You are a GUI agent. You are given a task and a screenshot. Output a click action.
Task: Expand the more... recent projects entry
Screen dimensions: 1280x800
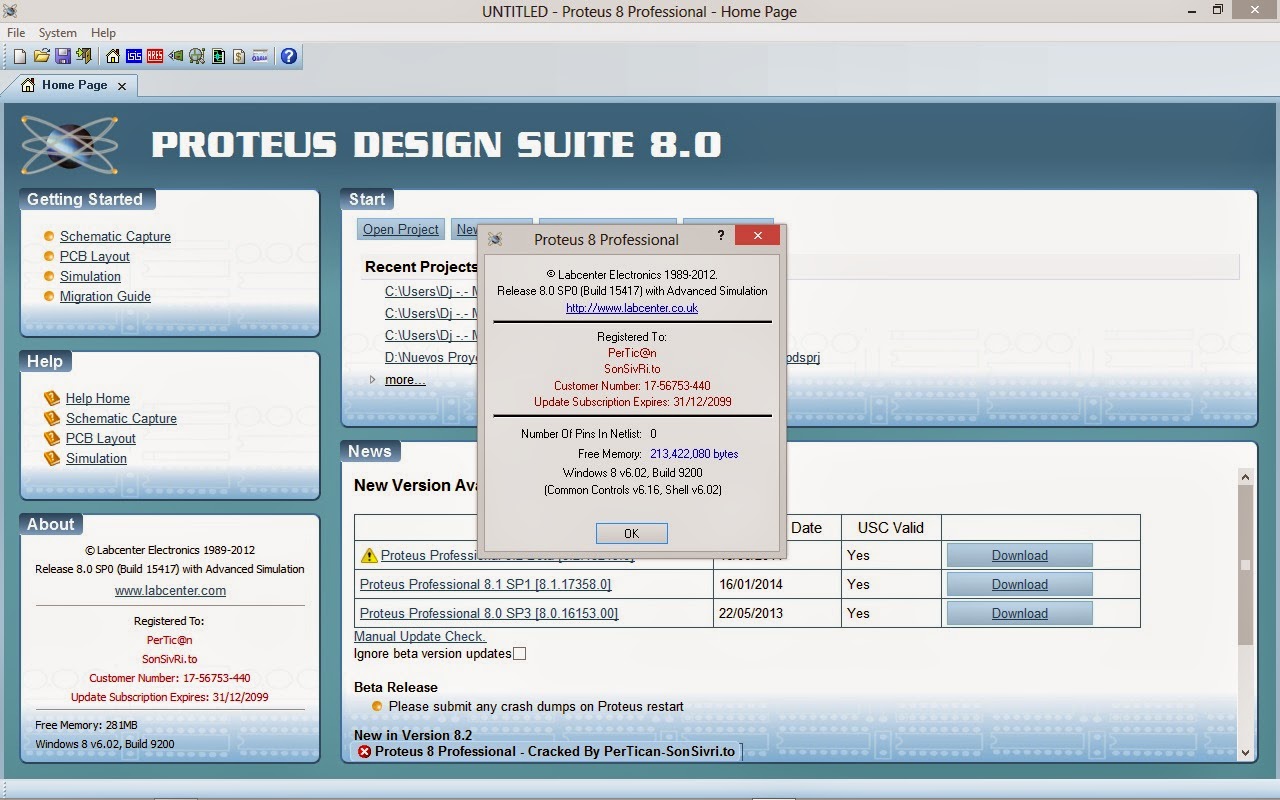(404, 379)
